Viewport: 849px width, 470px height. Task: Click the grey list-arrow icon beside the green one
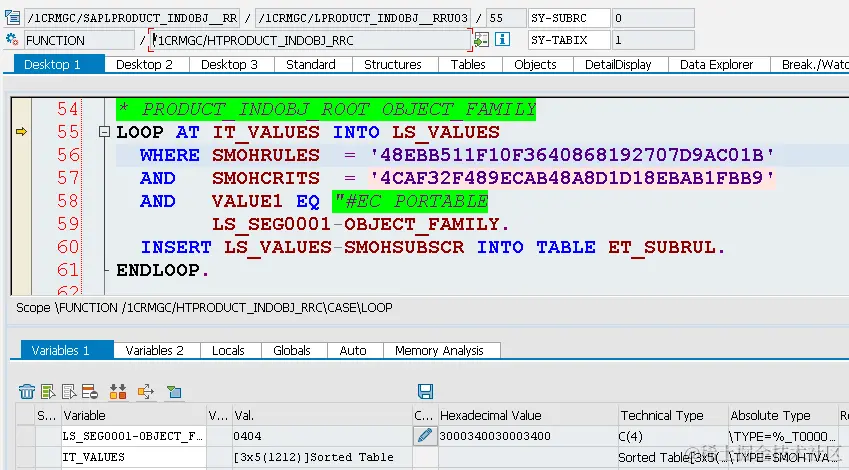tap(69, 391)
